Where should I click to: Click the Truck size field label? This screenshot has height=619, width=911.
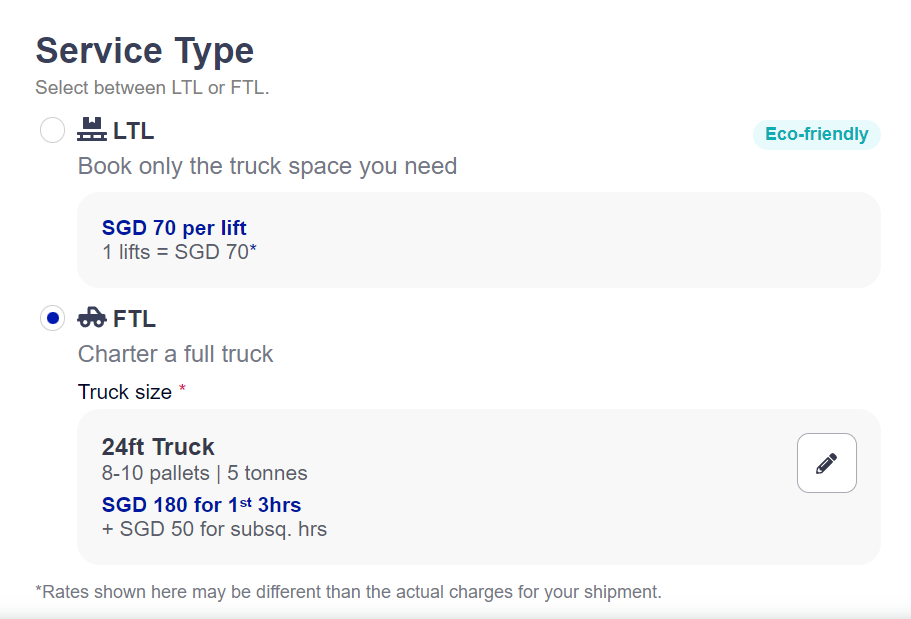point(125,392)
